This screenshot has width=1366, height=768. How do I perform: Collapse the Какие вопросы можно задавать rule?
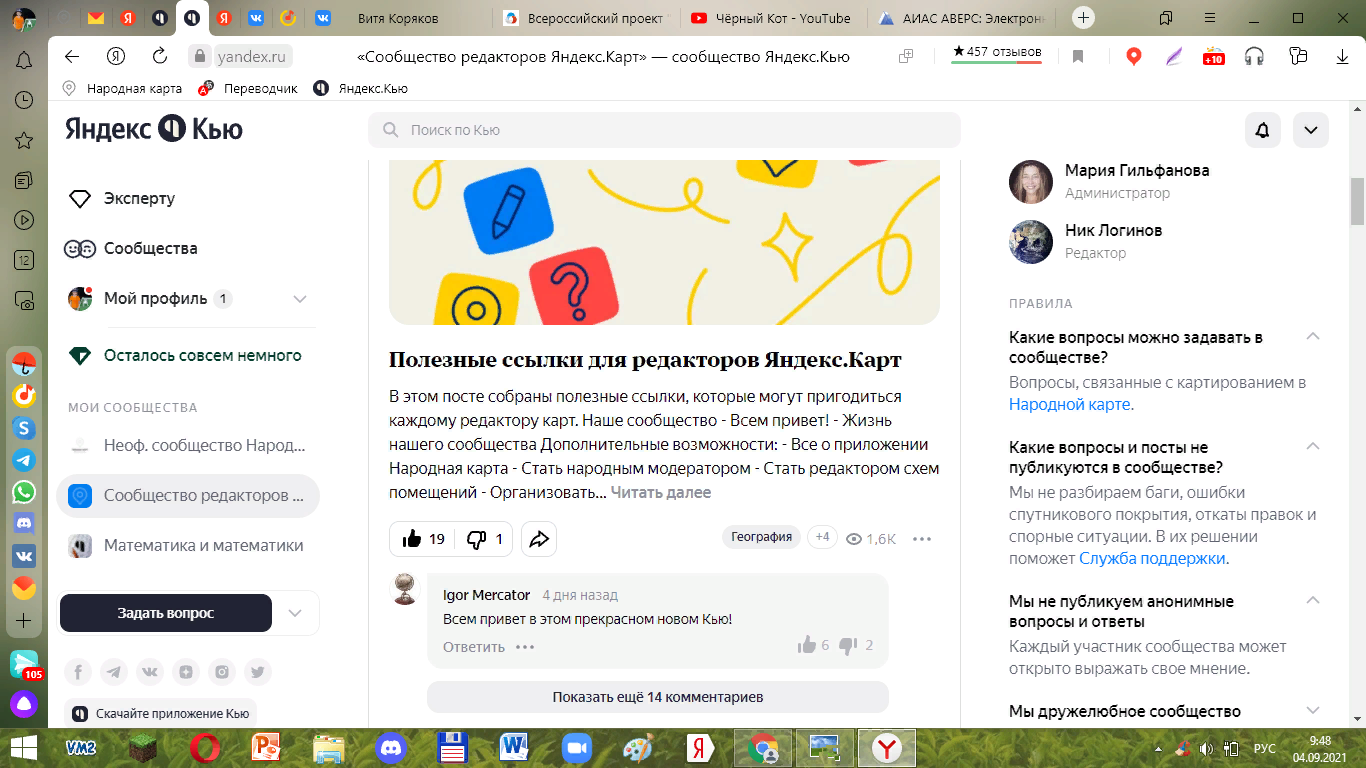point(1313,336)
